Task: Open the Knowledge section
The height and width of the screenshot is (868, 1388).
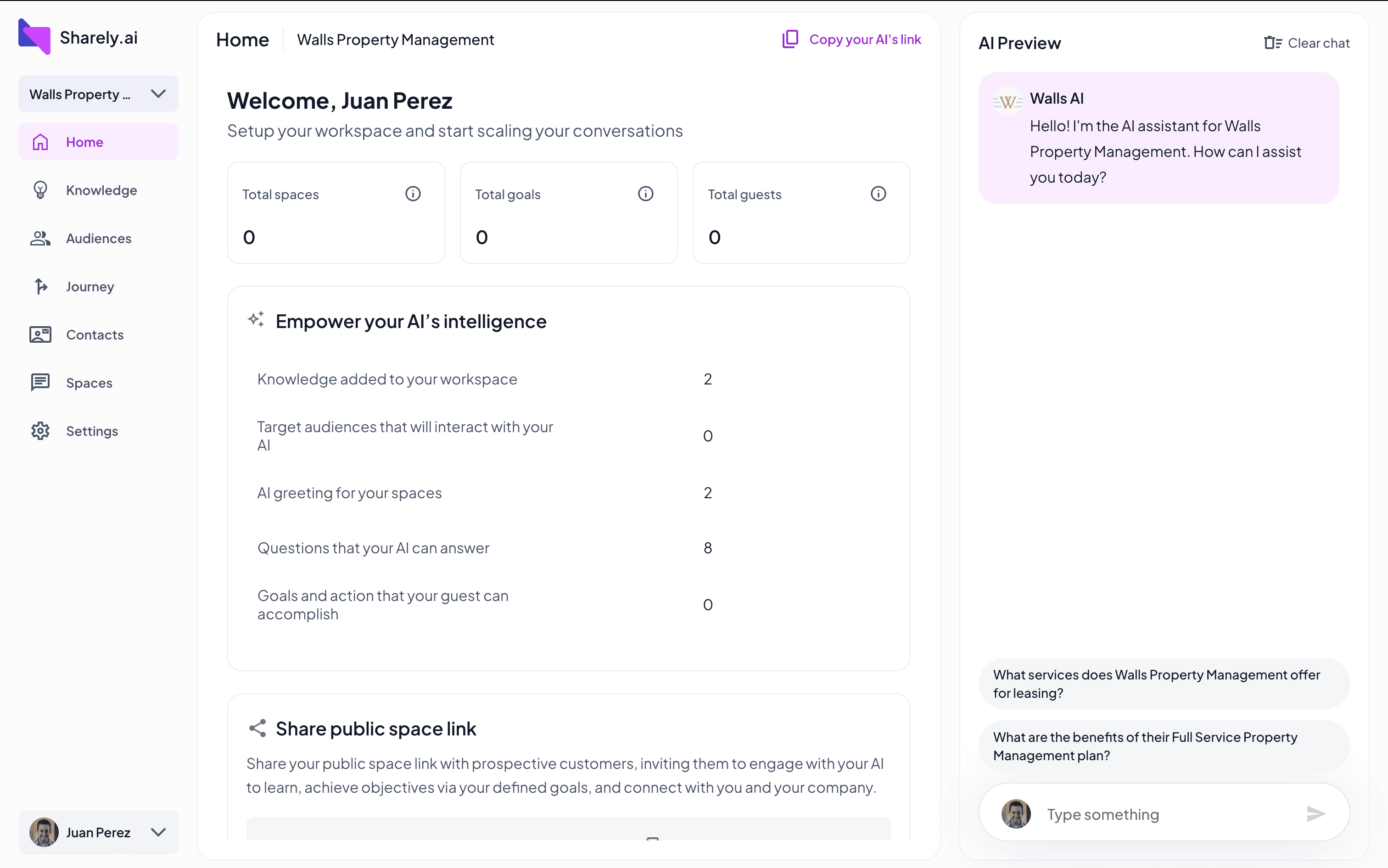Action: coord(98,190)
